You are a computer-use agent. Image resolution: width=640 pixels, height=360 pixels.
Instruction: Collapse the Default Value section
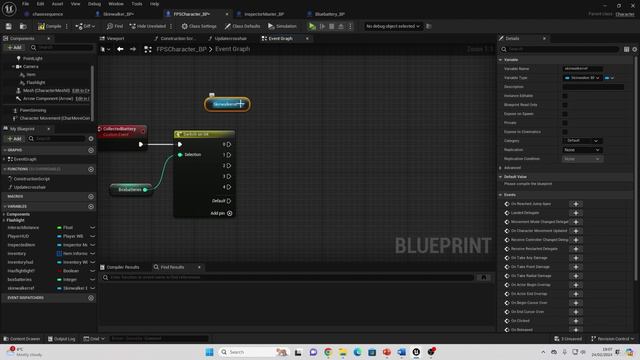coord(500,177)
